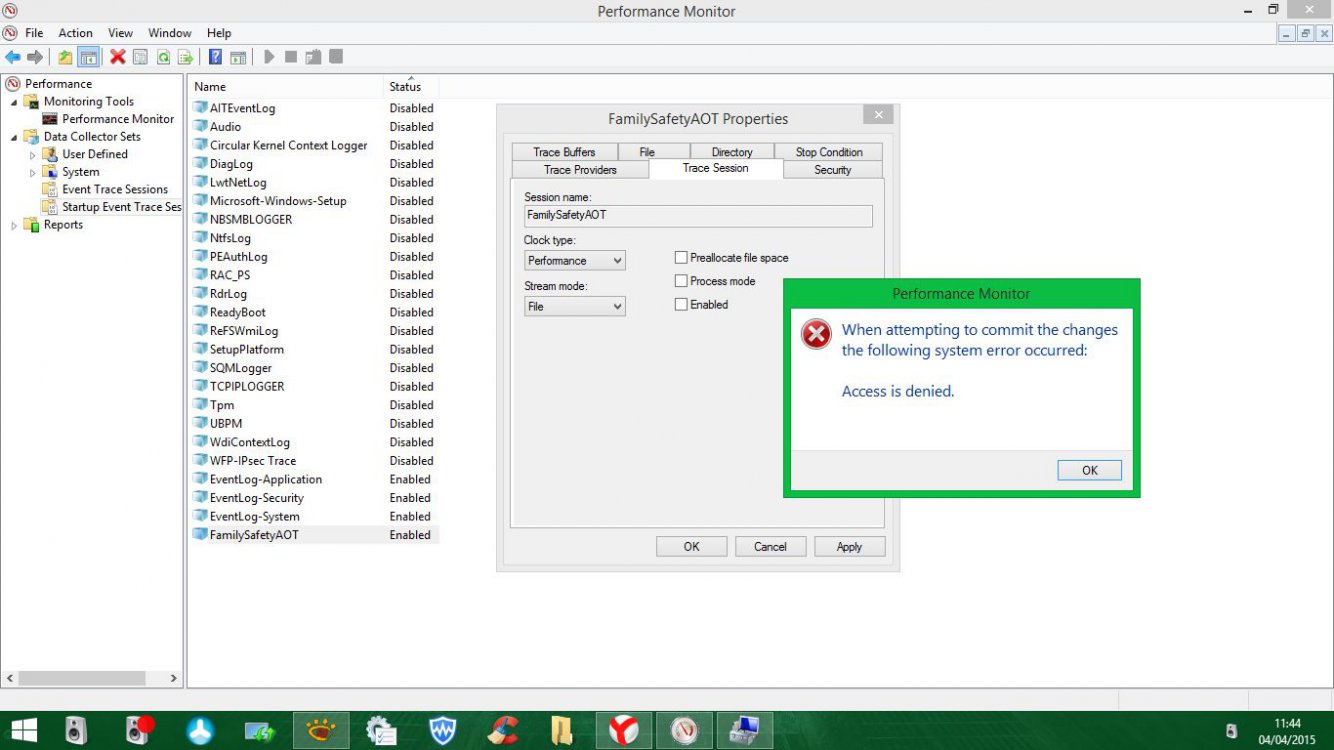Click the Performance Monitor icon in the title bar
The height and width of the screenshot is (750, 1334).
tap(11, 11)
